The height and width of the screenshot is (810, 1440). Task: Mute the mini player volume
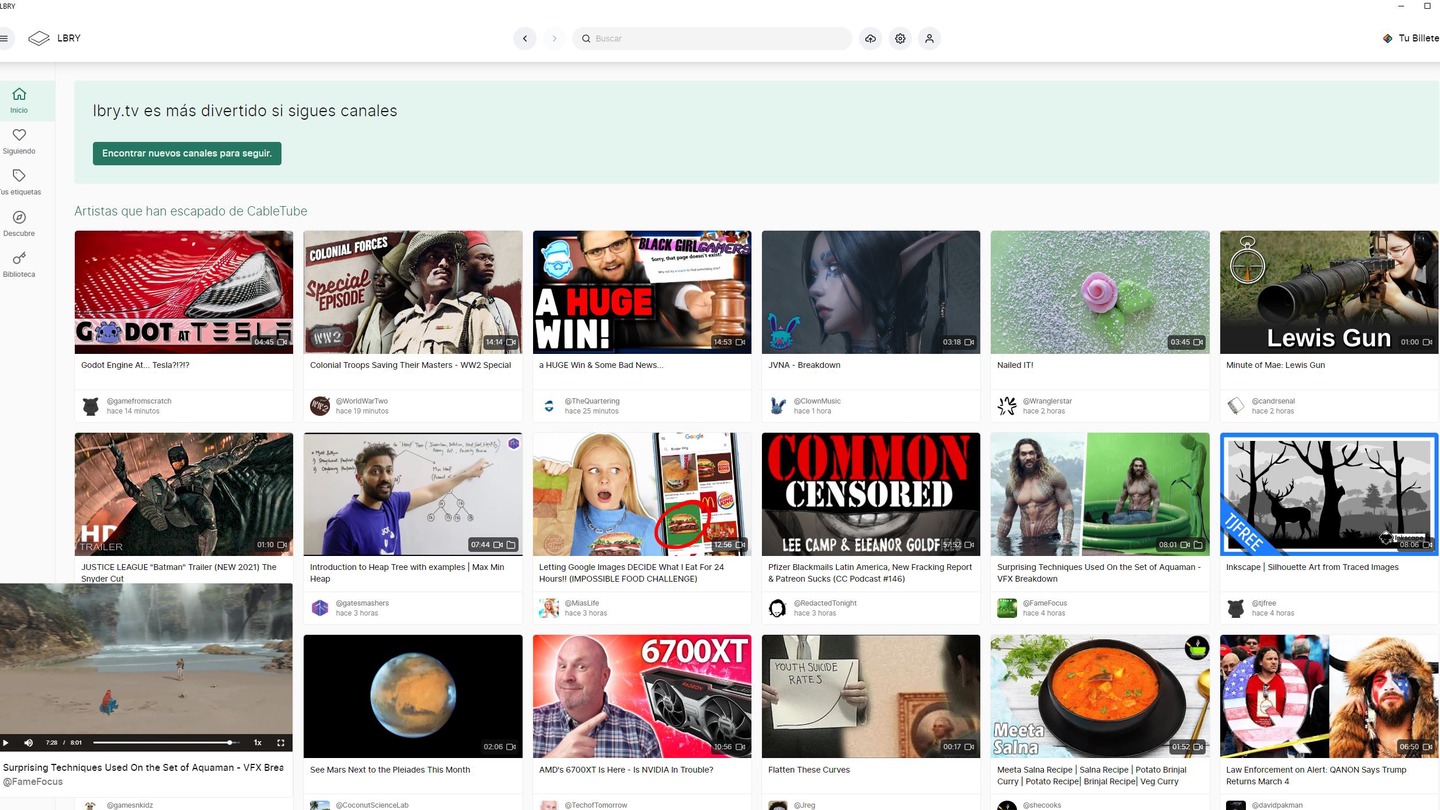pos(28,743)
